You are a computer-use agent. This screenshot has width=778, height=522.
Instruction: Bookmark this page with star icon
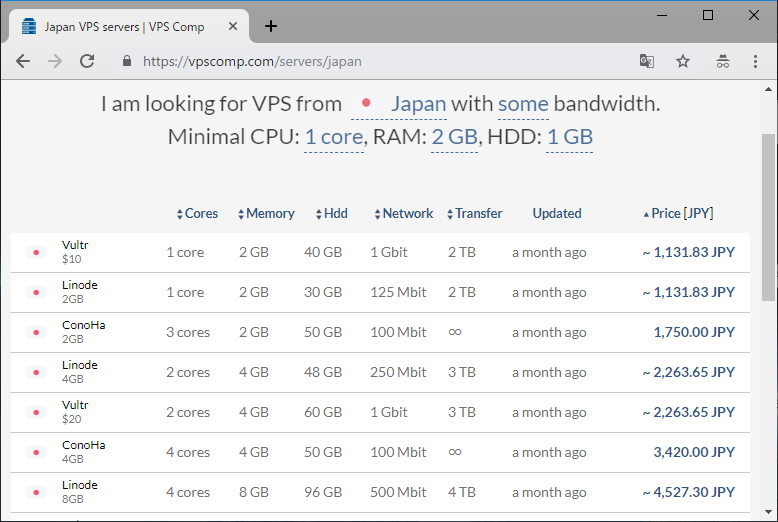pyautogui.click(x=683, y=61)
